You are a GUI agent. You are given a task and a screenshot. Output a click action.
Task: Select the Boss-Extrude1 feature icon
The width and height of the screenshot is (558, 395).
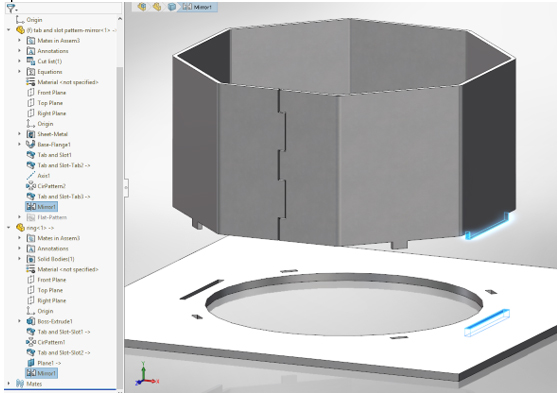click(31, 321)
